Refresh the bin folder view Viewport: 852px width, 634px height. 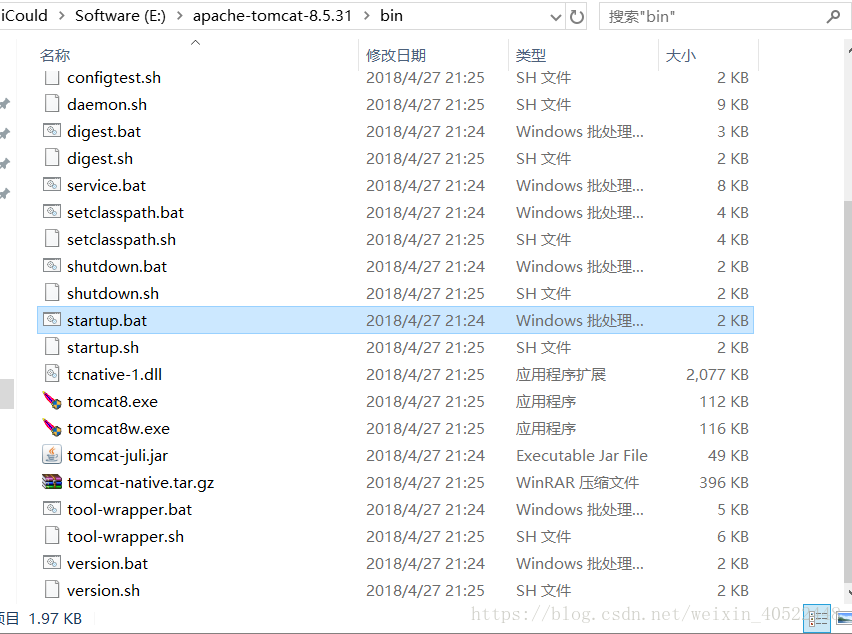click(x=576, y=17)
